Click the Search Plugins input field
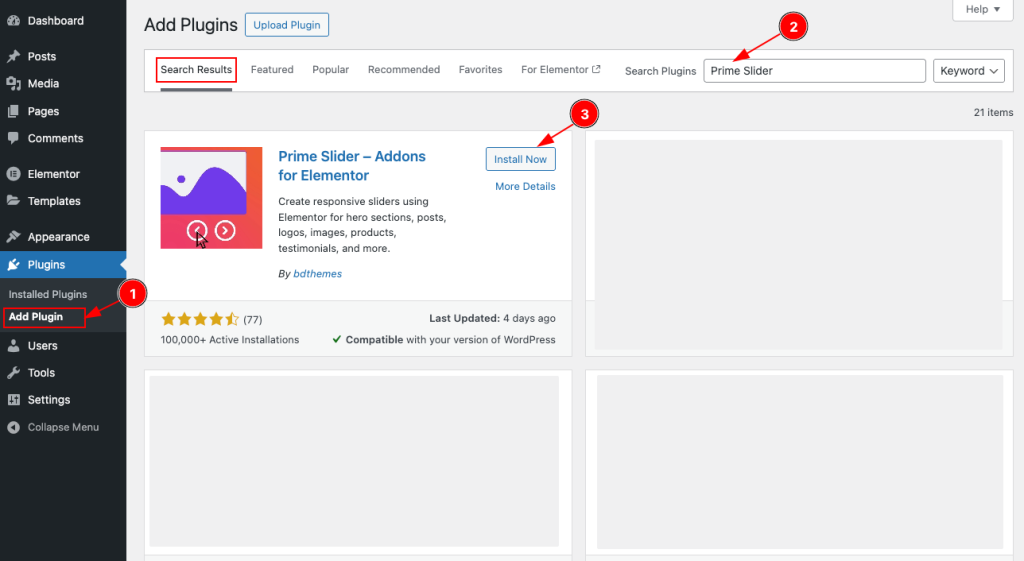 tap(814, 71)
